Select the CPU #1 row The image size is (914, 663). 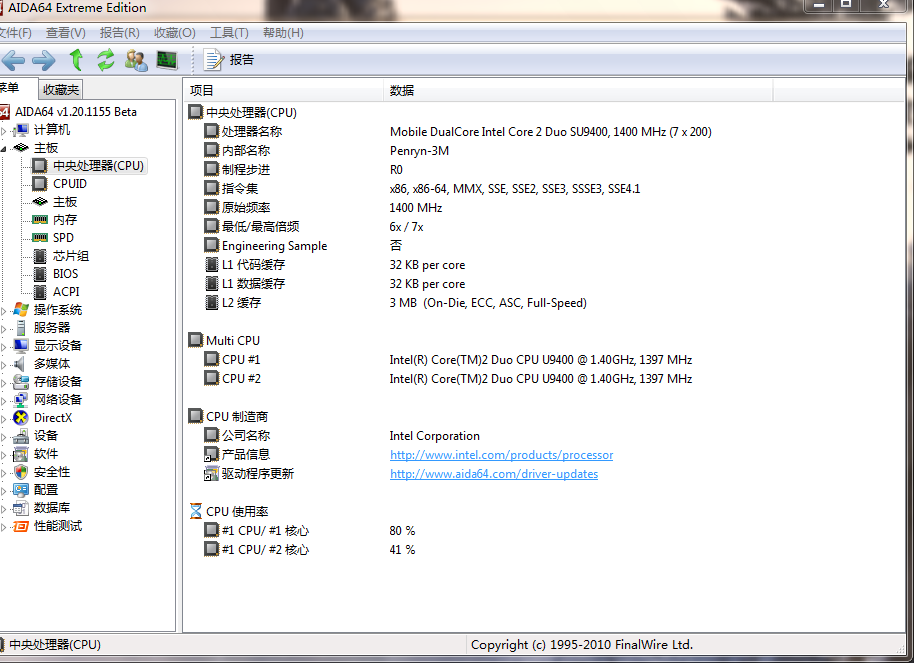coord(448,360)
